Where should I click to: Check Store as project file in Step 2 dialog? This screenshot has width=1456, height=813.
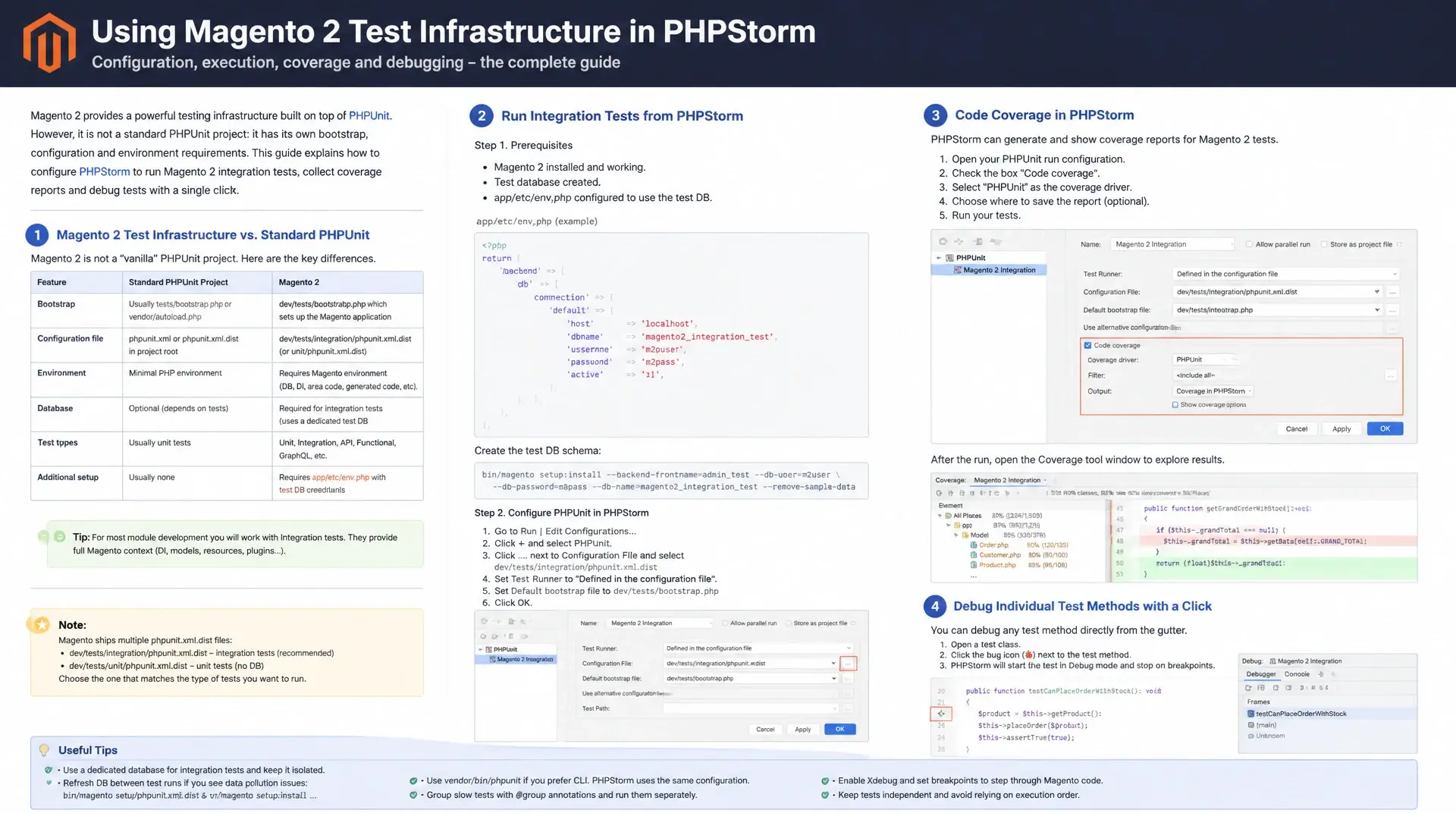coord(788,623)
